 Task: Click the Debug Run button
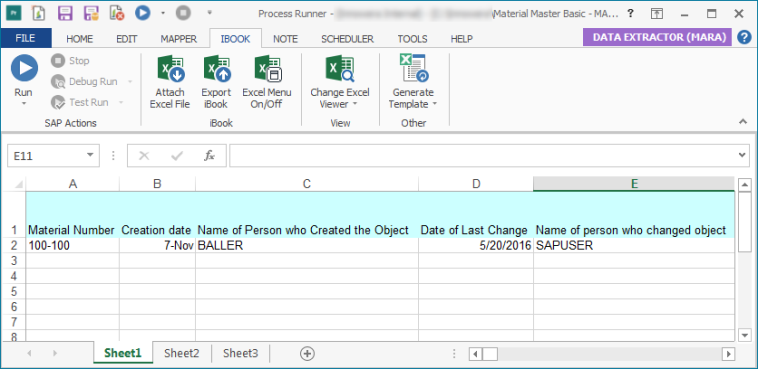[86, 82]
